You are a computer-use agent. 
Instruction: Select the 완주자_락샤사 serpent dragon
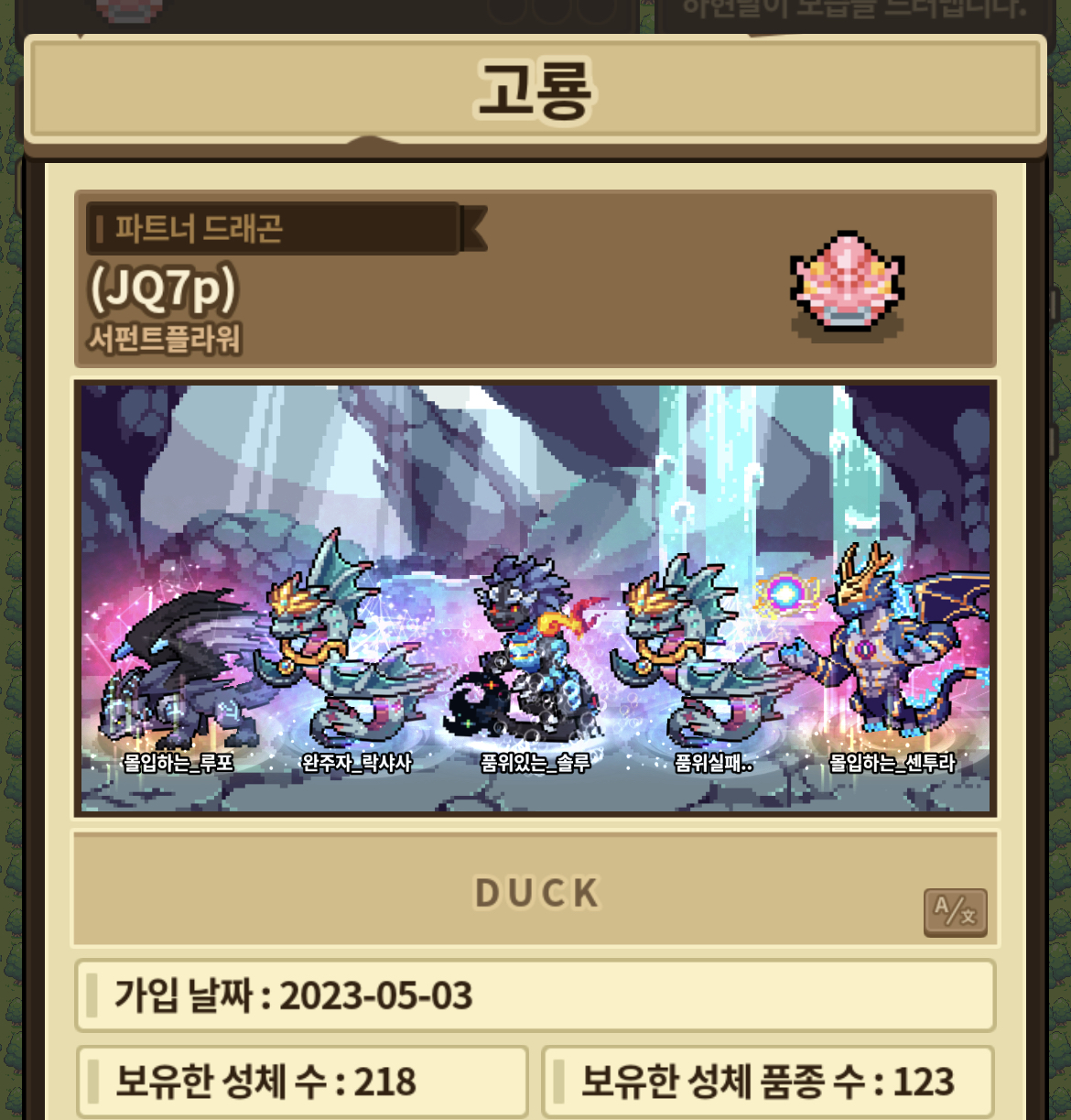click(x=348, y=639)
